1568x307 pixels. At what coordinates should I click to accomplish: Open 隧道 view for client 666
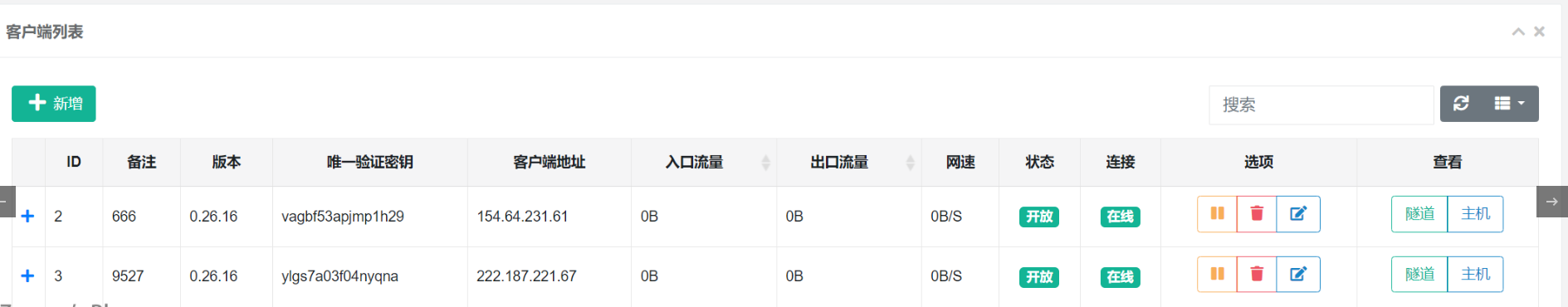[1419, 214]
